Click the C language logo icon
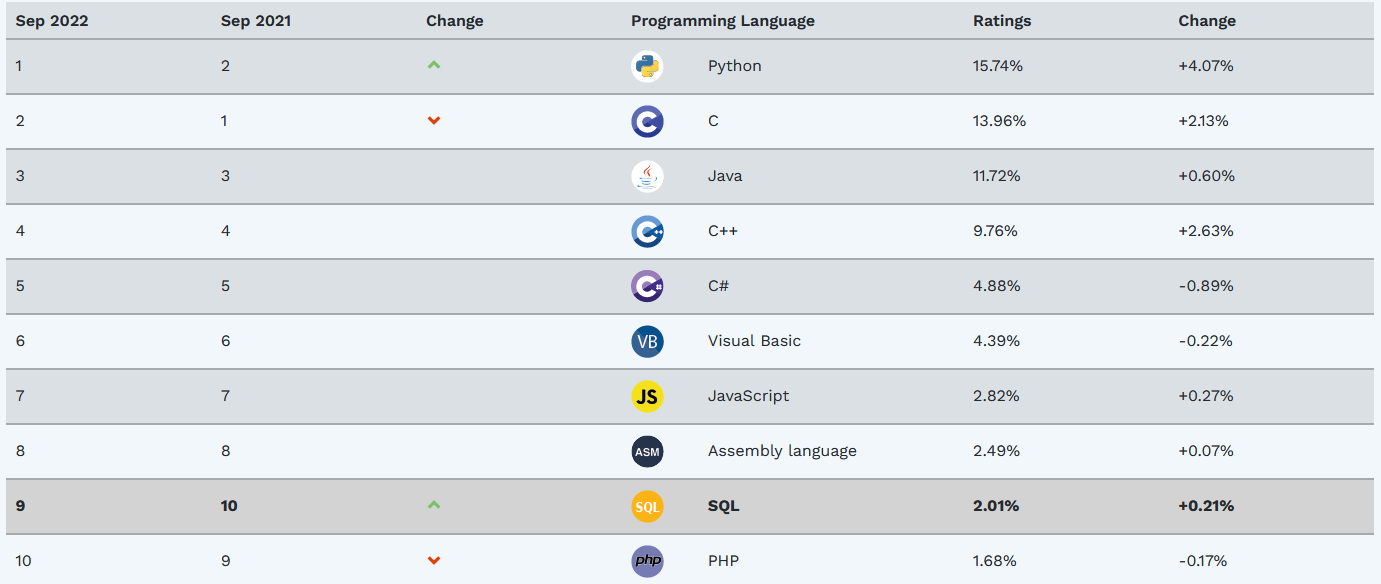The height and width of the screenshot is (584, 1381). [x=647, y=121]
